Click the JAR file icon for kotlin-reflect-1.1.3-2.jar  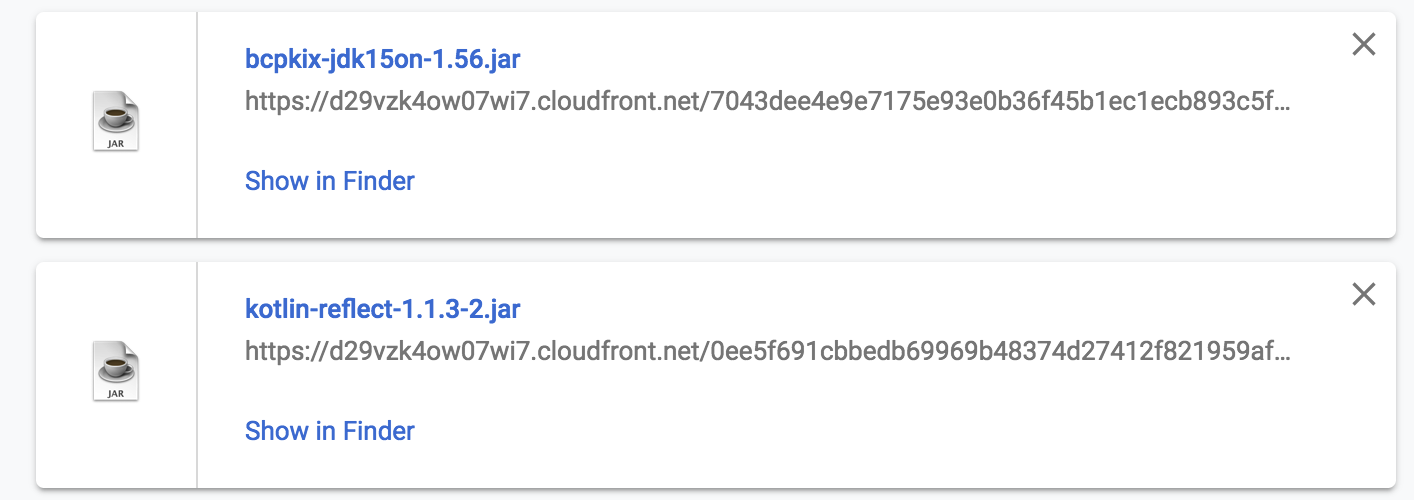coord(116,372)
